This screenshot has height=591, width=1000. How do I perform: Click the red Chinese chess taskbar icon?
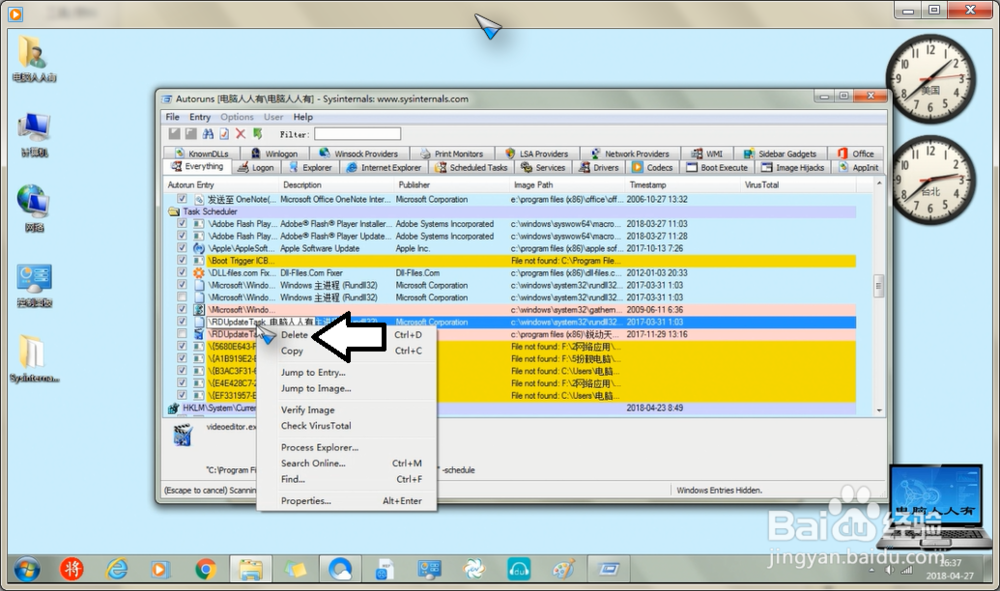pyautogui.click(x=71, y=569)
